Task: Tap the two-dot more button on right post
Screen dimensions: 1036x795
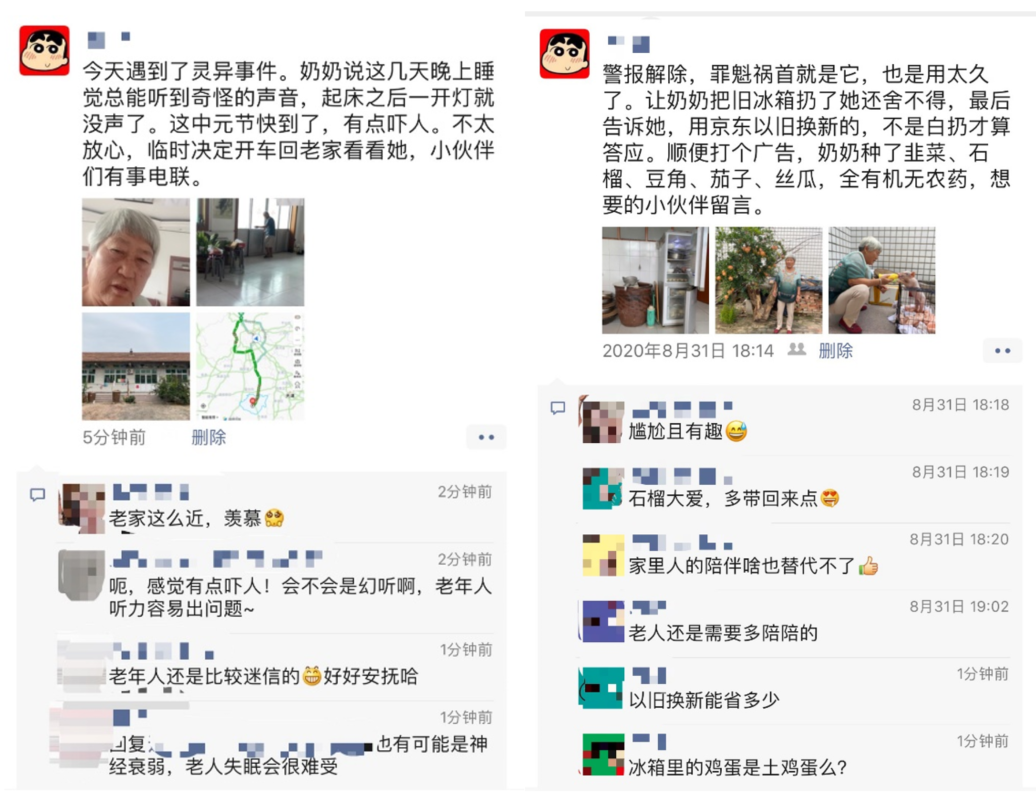Action: point(1002,351)
